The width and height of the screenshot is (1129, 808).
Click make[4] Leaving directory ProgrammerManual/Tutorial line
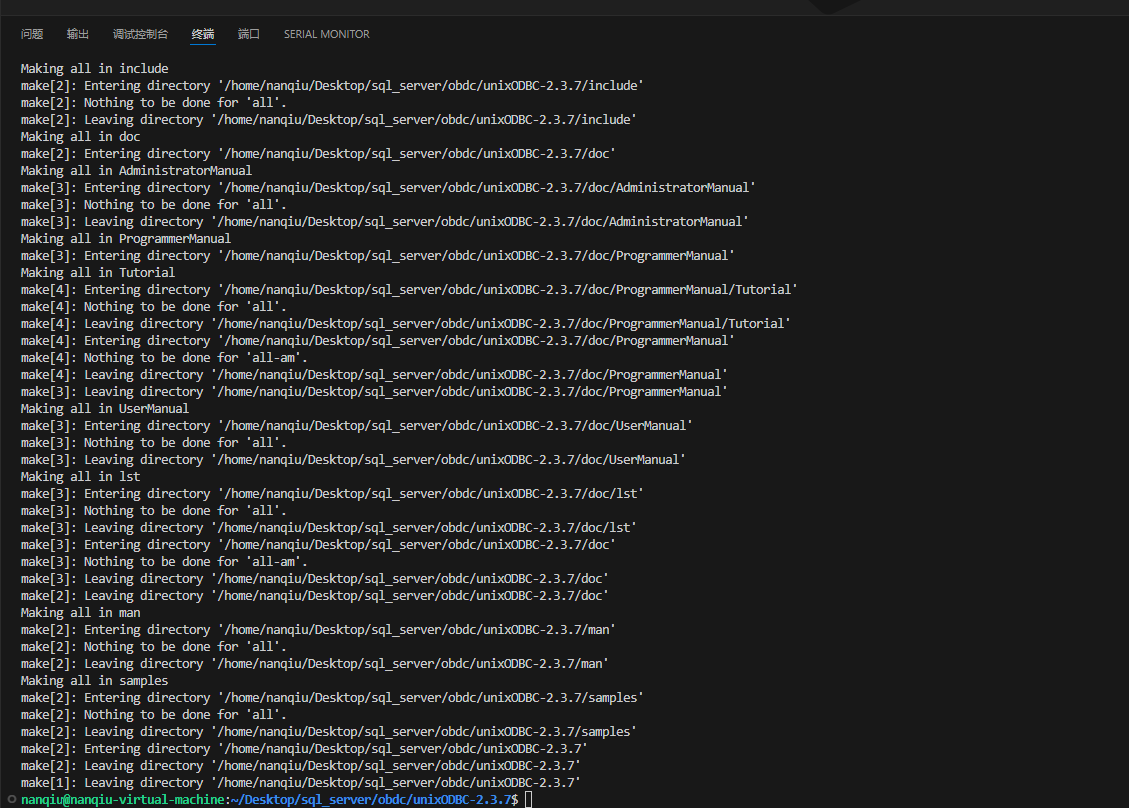coord(405,324)
